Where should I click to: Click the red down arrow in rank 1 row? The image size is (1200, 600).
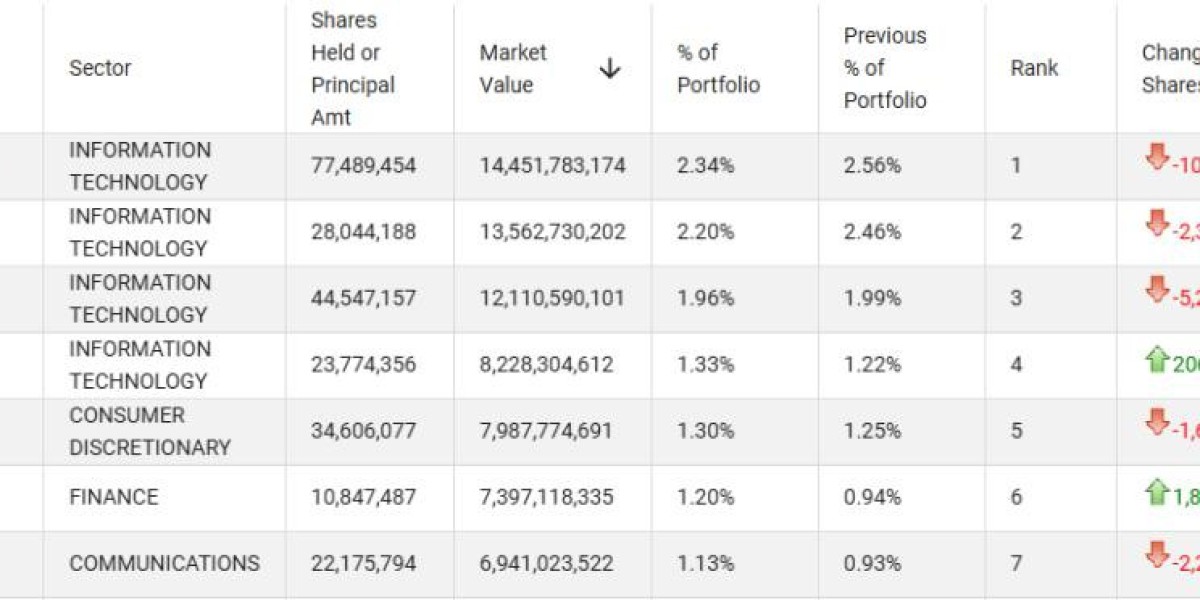click(x=1157, y=157)
